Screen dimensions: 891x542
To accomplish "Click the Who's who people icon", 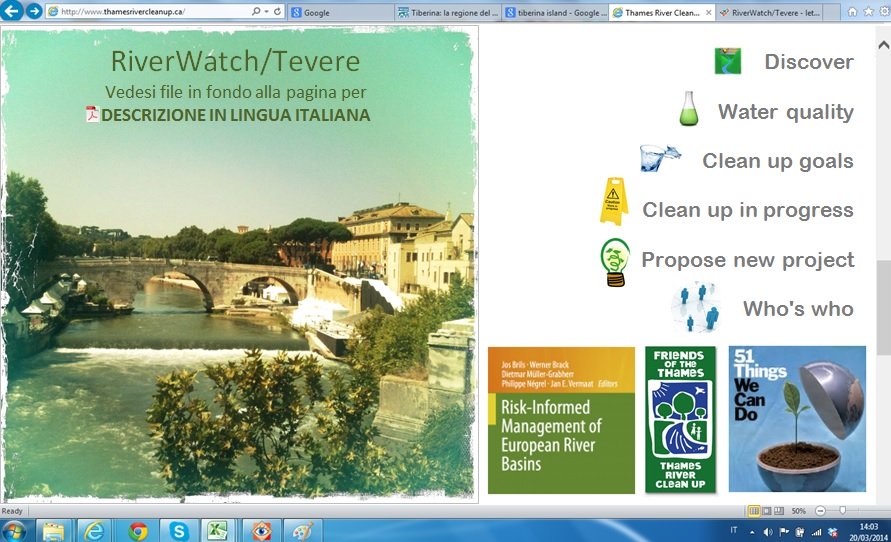I will tap(697, 307).
